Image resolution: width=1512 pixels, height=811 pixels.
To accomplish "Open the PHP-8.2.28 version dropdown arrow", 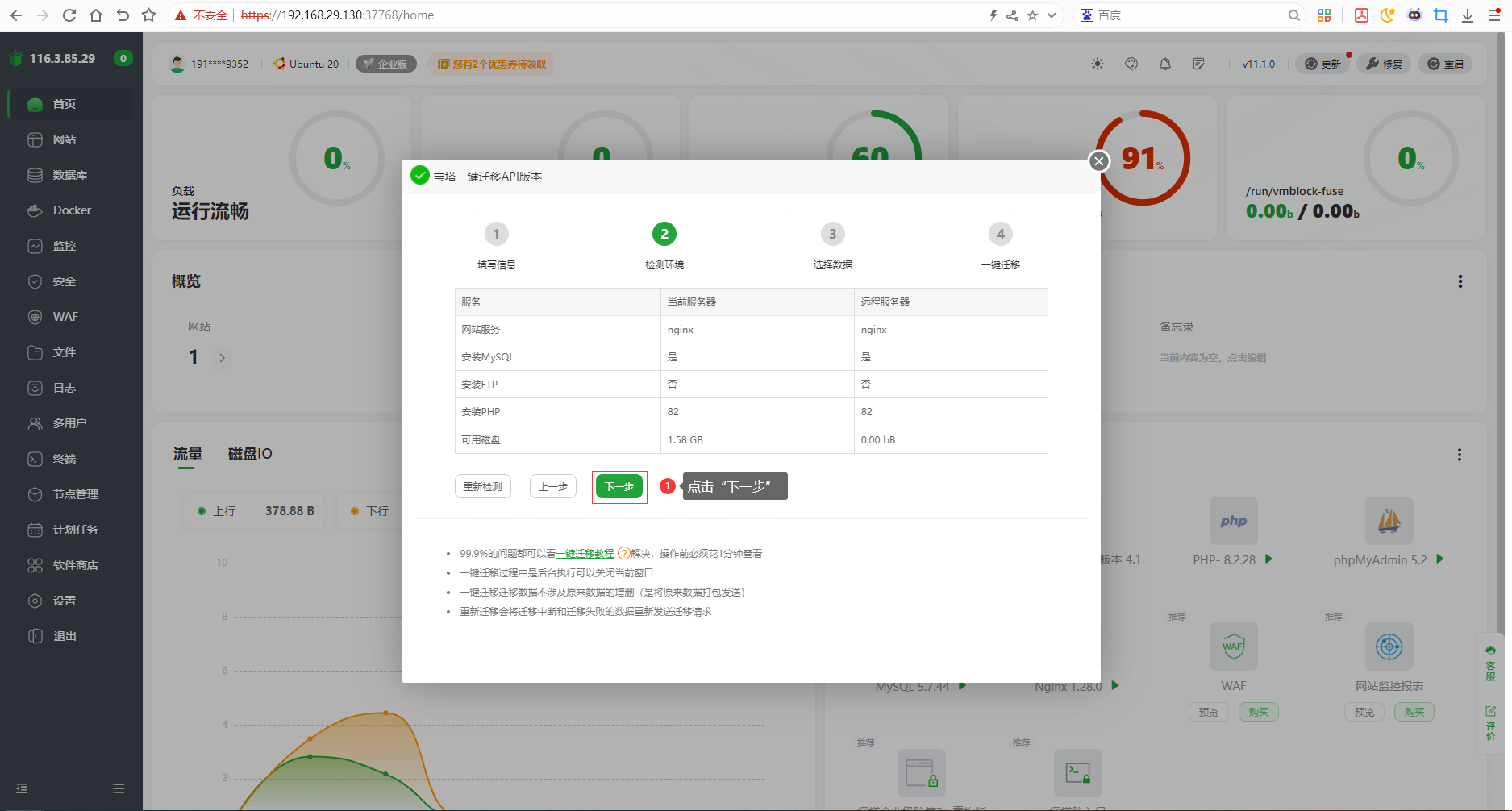I will [1268, 559].
